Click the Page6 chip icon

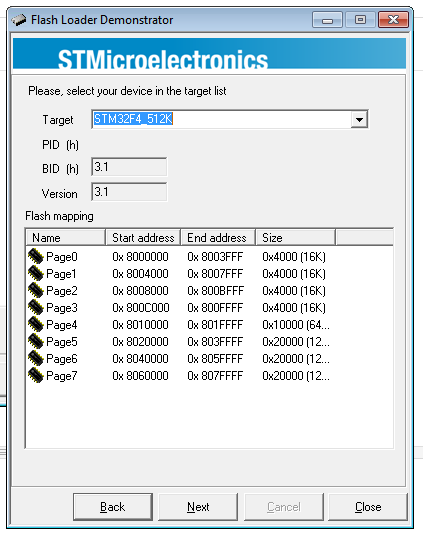[36, 358]
